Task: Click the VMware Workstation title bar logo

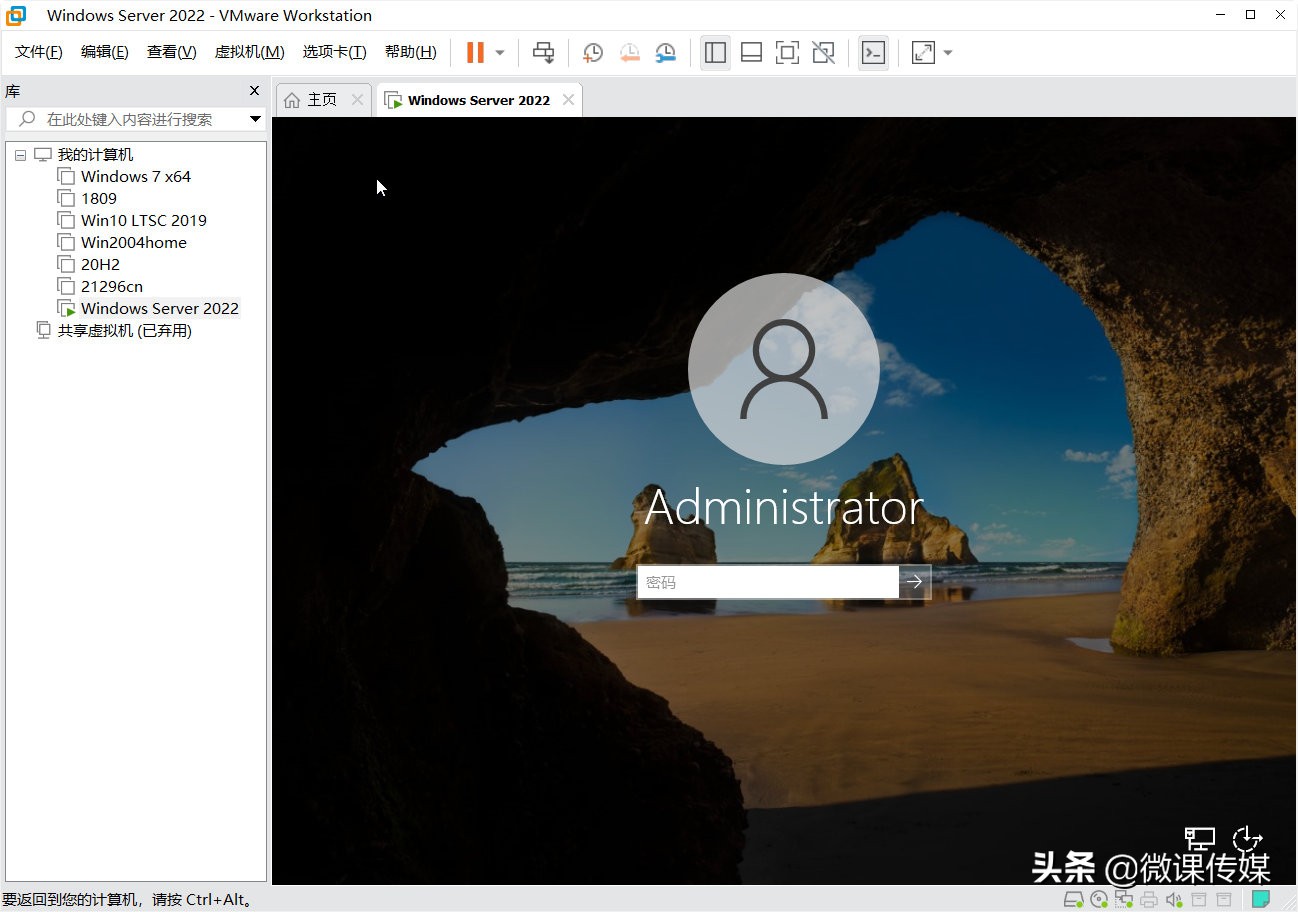Action: [x=16, y=15]
